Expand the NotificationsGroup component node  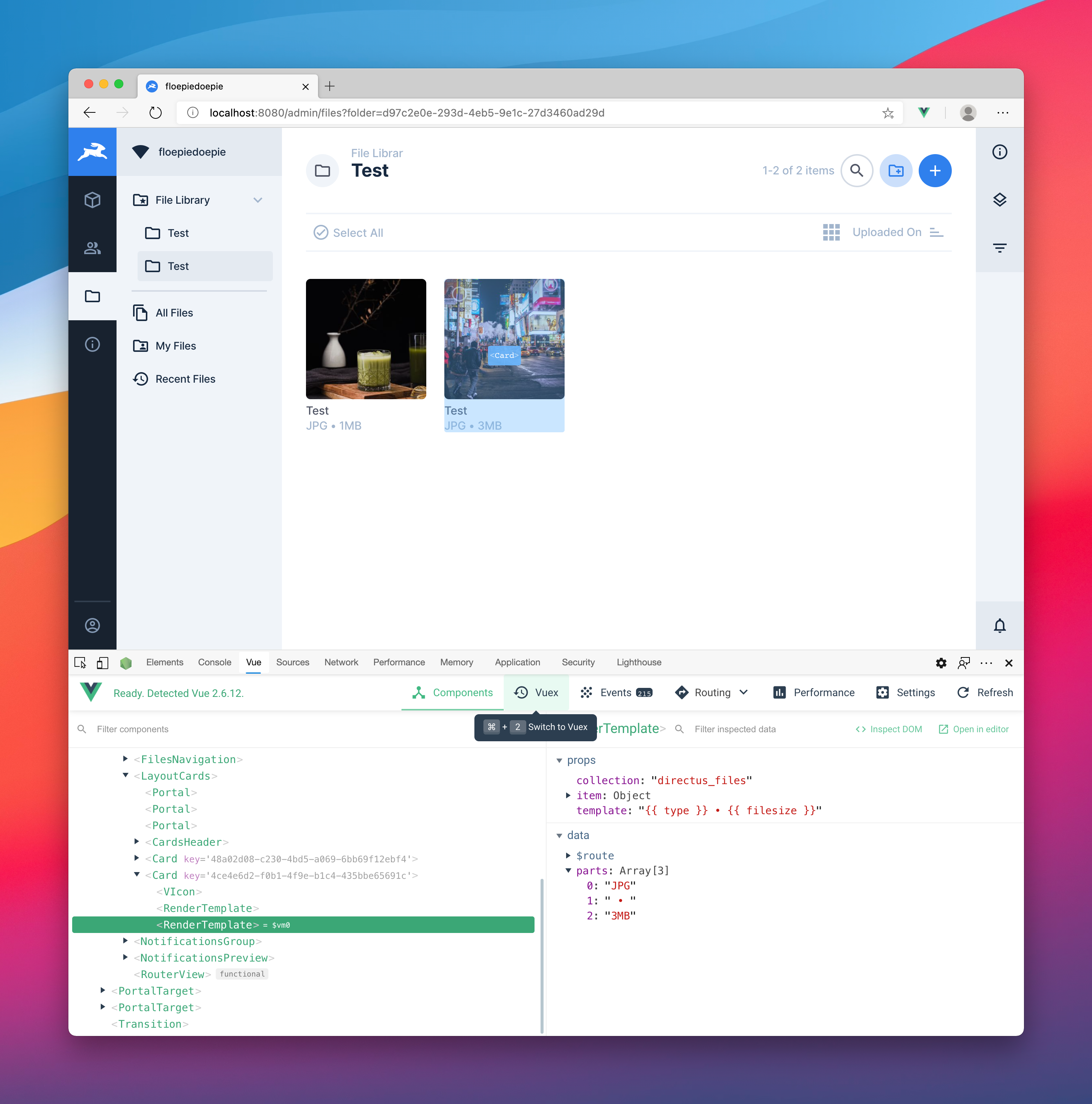(x=125, y=940)
